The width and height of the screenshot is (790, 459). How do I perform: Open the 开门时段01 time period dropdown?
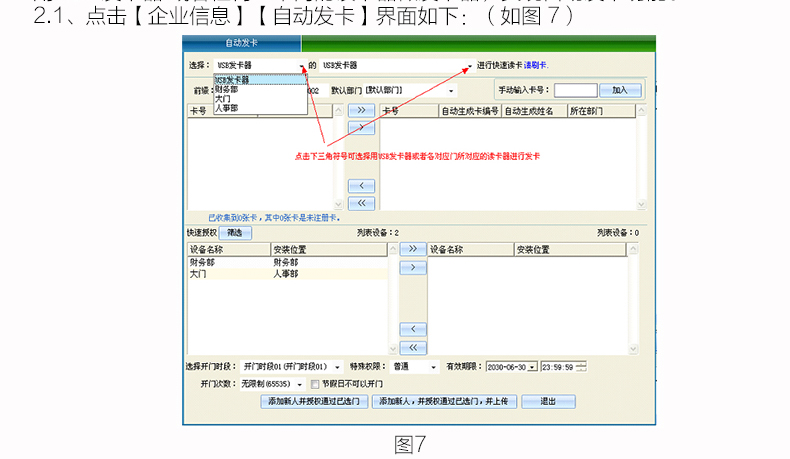[x=337, y=367]
